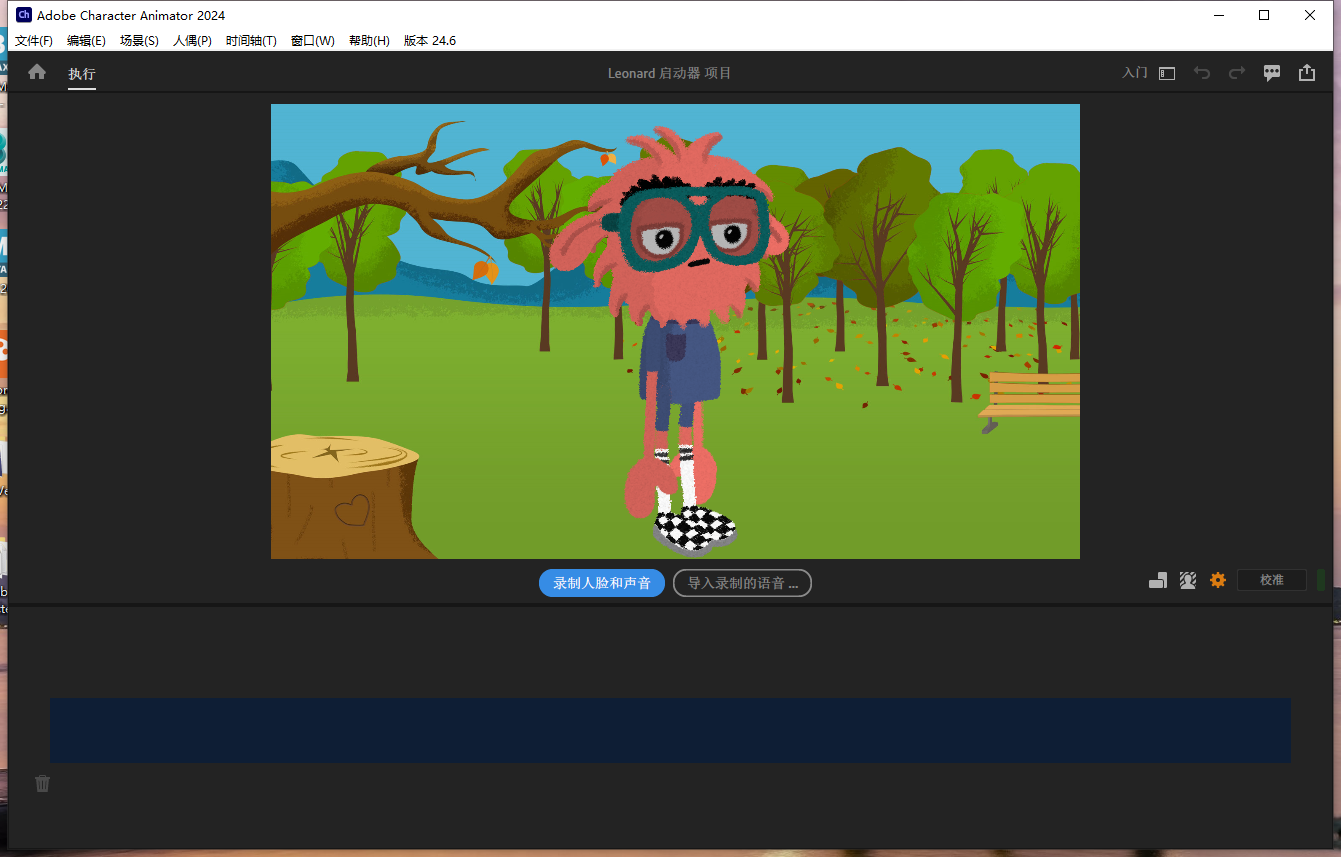Click the dark blue recording track area

click(x=670, y=730)
